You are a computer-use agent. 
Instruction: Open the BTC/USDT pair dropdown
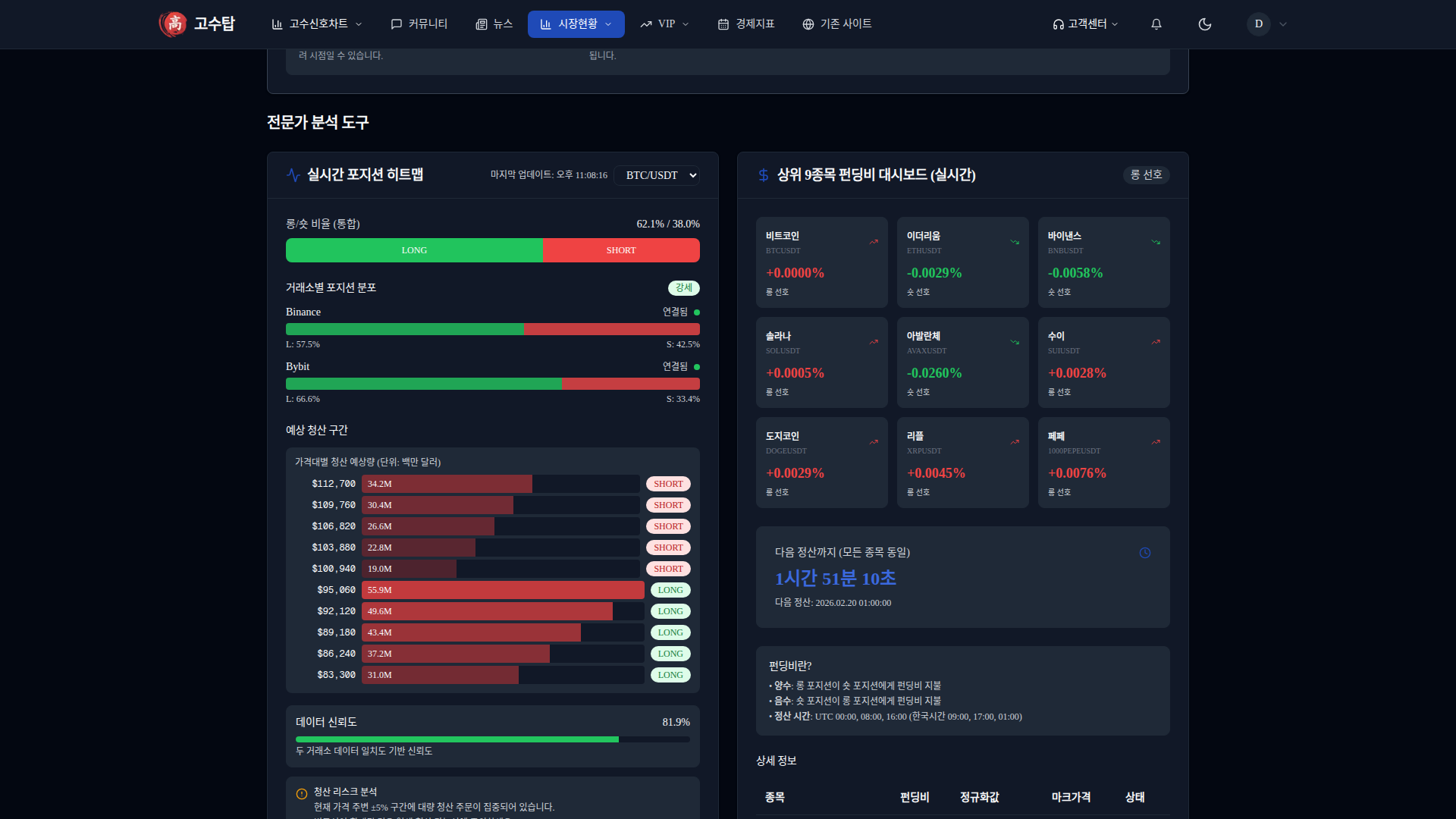pos(657,175)
